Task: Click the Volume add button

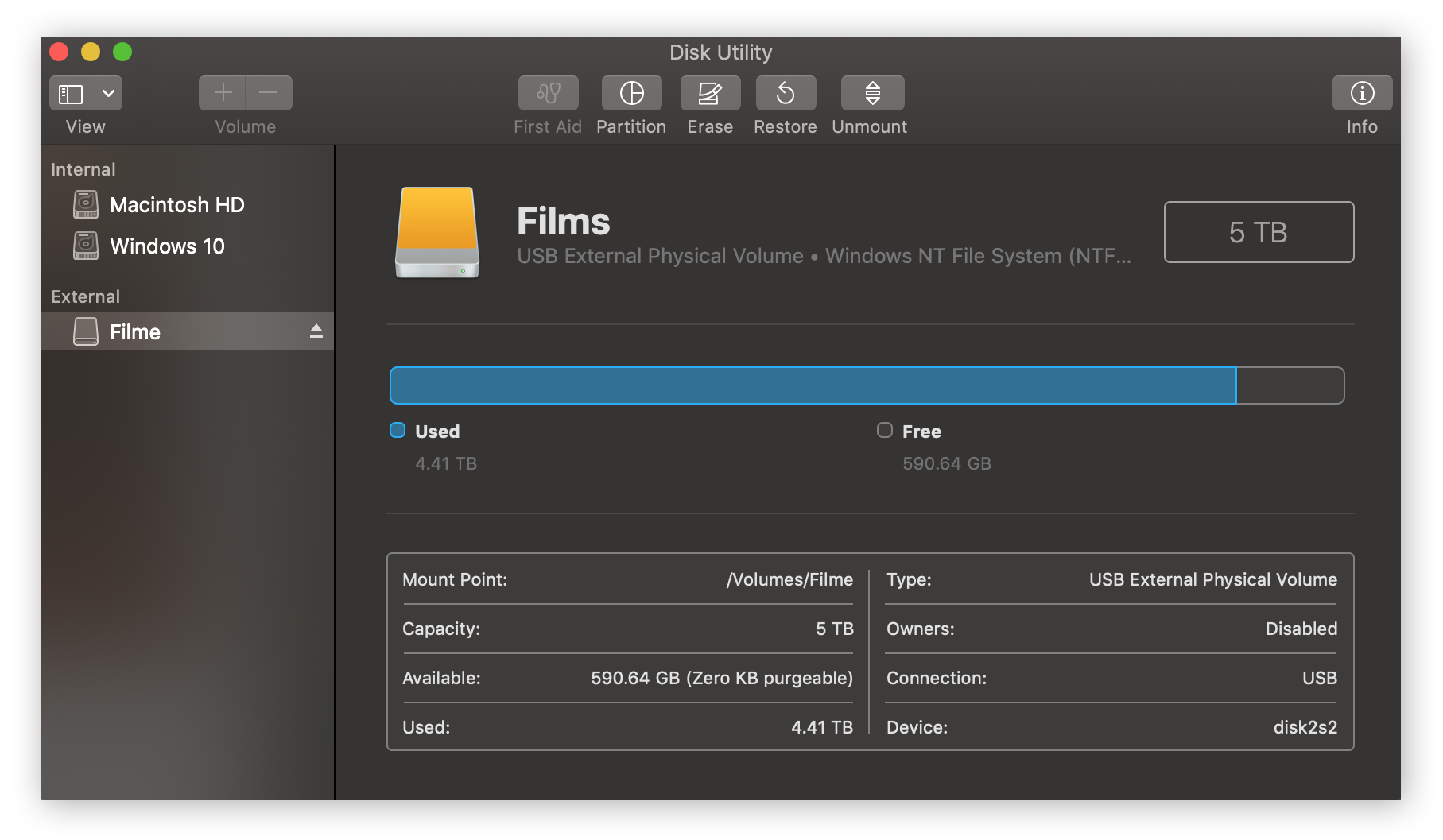Action: click(x=223, y=93)
